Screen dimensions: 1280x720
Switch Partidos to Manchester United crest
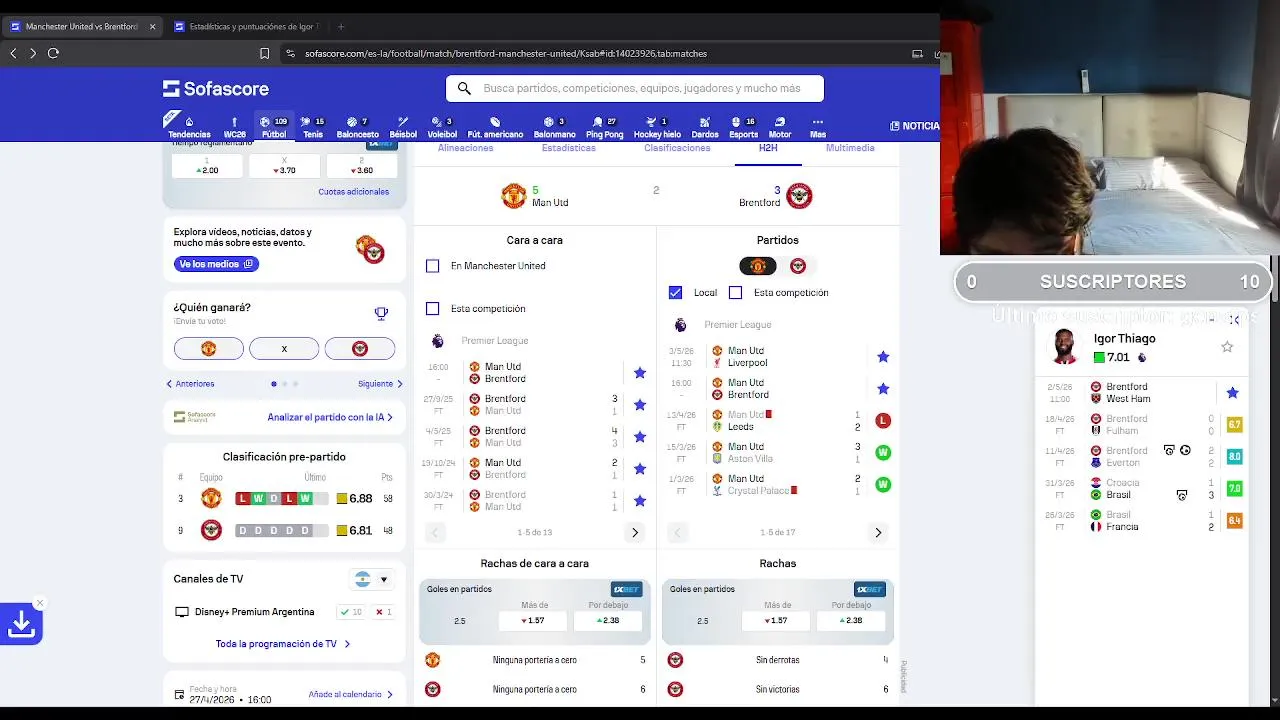click(x=758, y=266)
